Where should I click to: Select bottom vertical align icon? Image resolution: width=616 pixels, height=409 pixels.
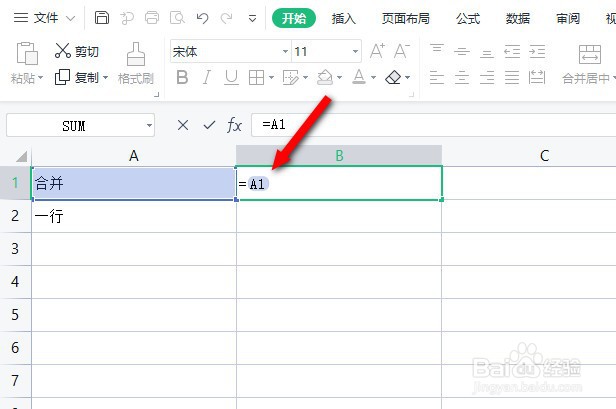click(487, 51)
